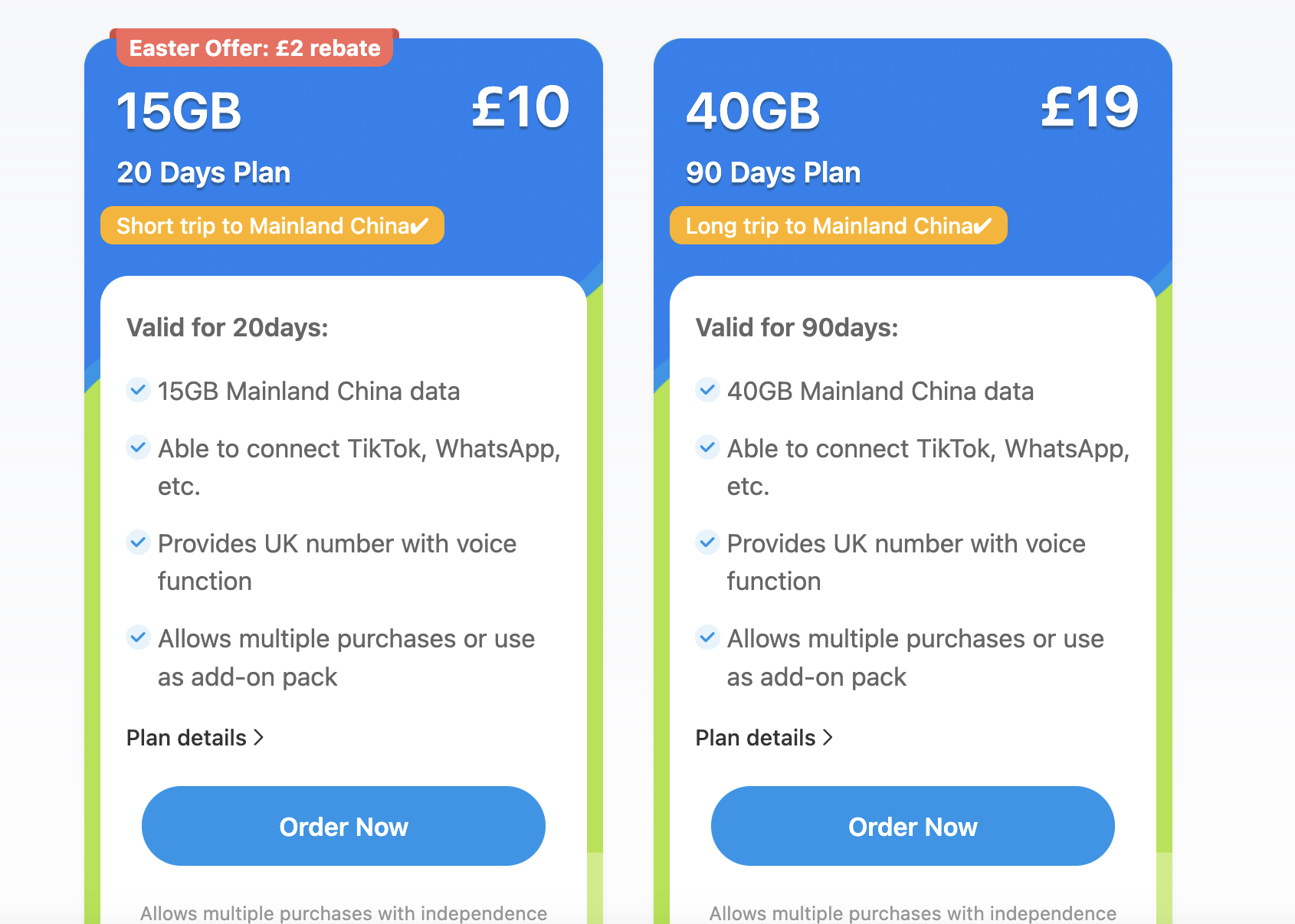Click add-on pack checkmark in 40GB plan

point(707,637)
